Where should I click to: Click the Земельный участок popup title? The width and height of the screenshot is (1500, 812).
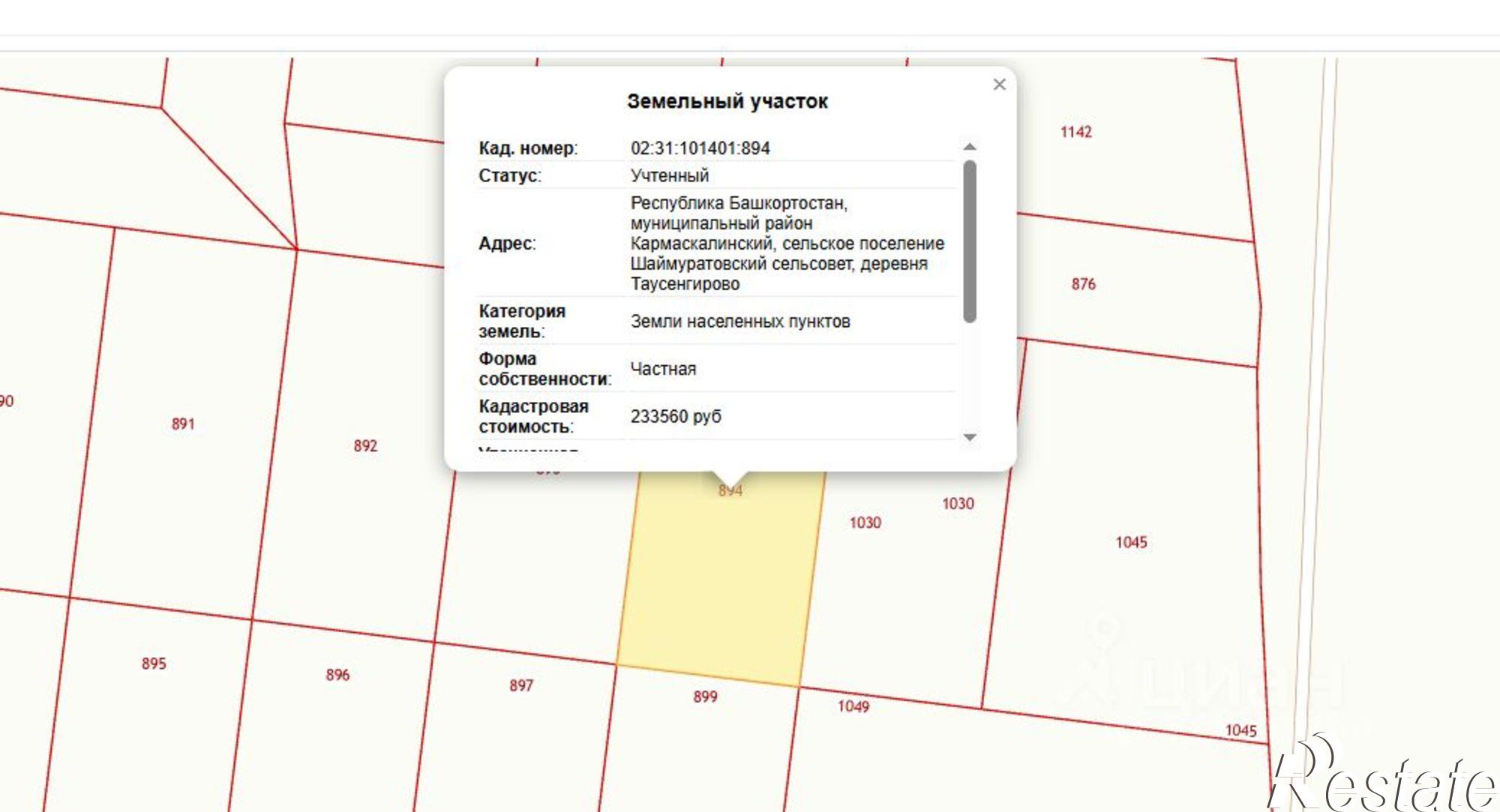coord(727,101)
